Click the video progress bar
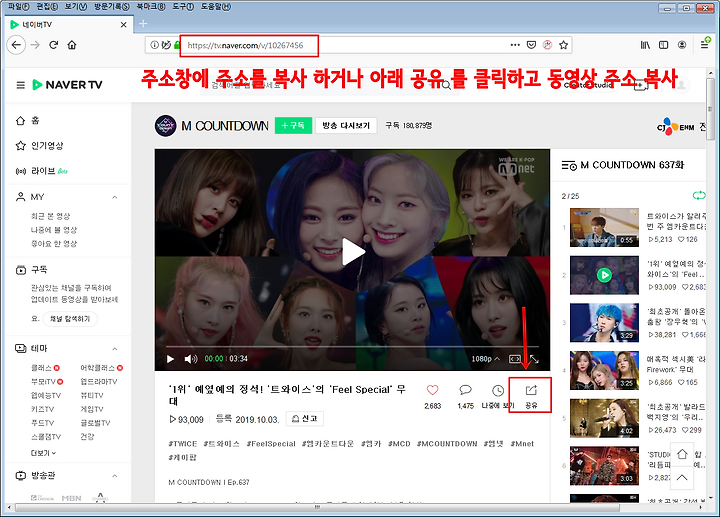Viewport: 720px width, 517px height. coord(352,346)
